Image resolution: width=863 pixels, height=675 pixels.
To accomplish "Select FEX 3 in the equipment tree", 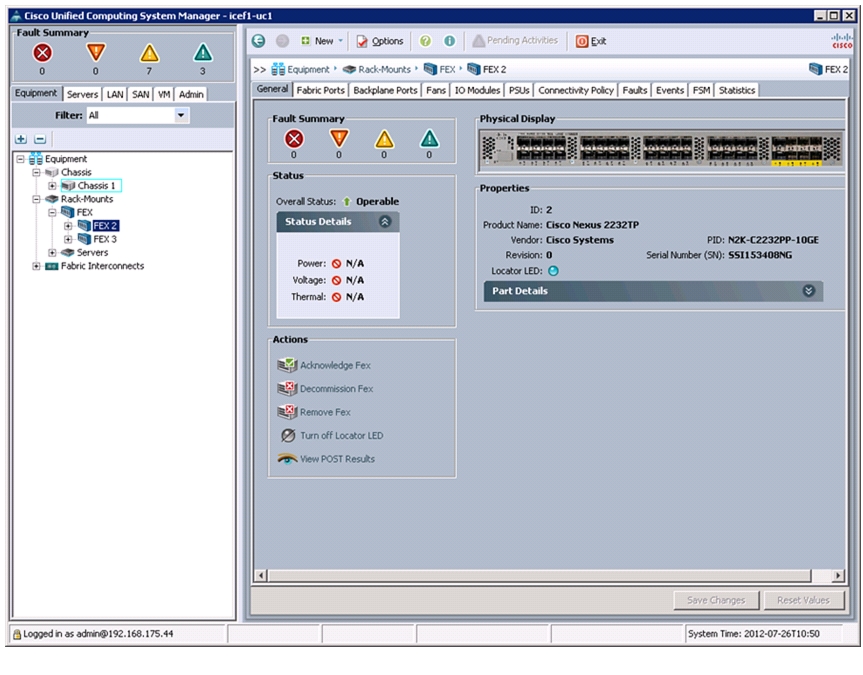I will 105,239.
